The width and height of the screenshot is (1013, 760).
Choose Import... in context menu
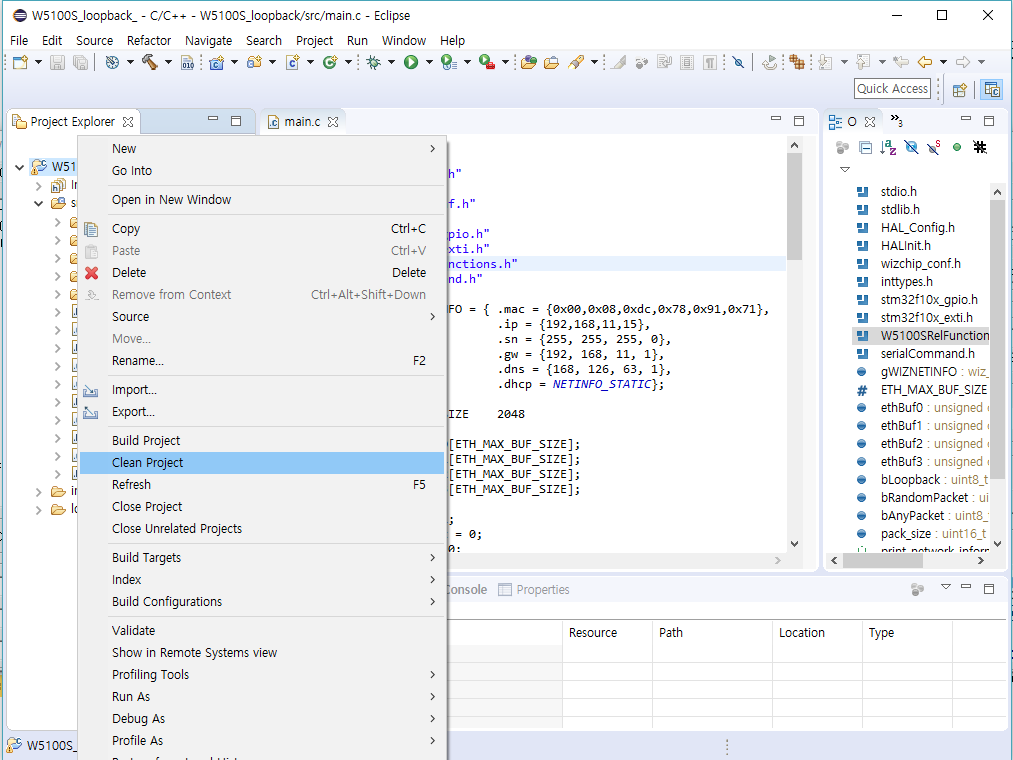(262, 390)
